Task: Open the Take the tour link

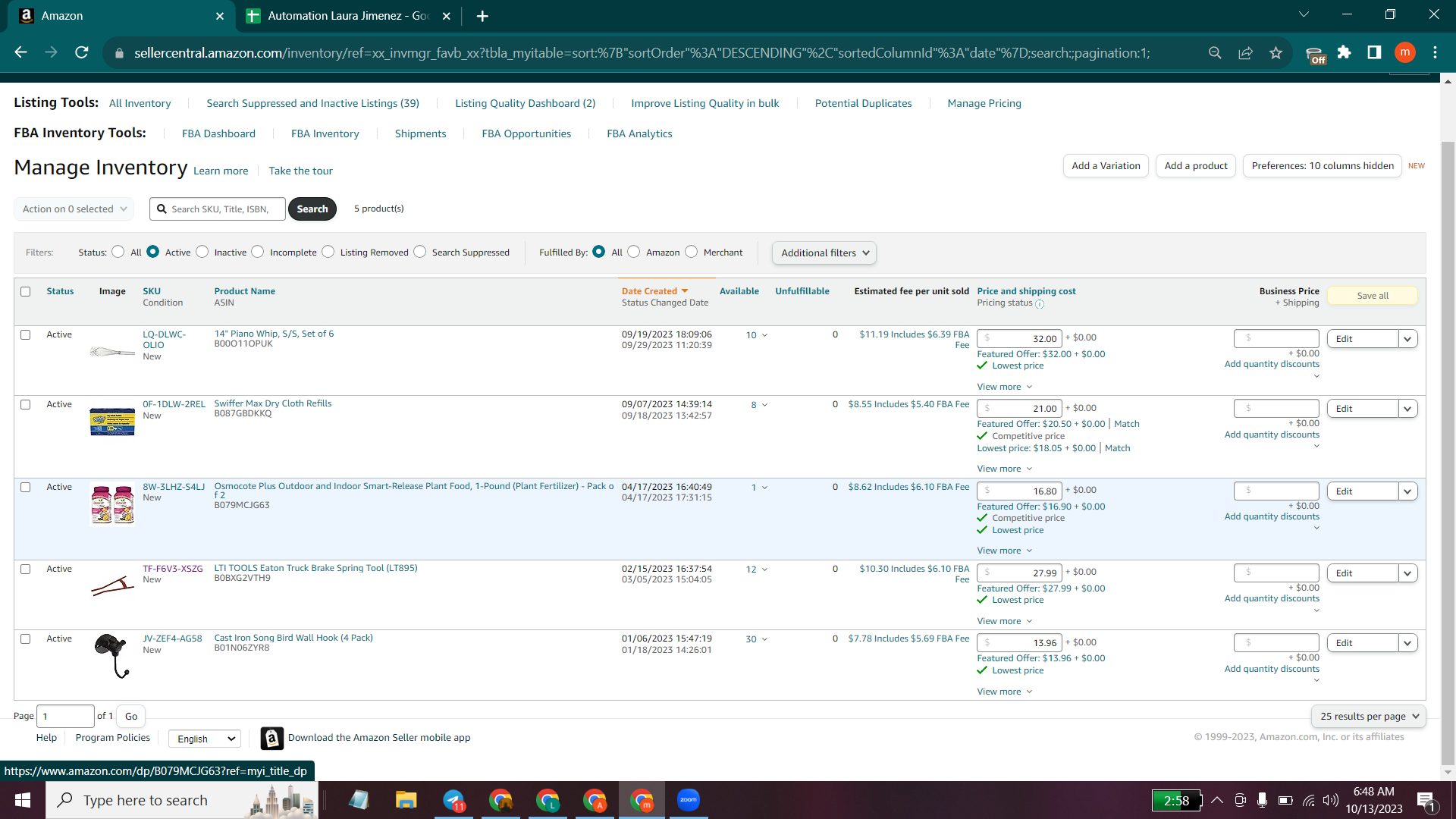Action: coord(300,171)
